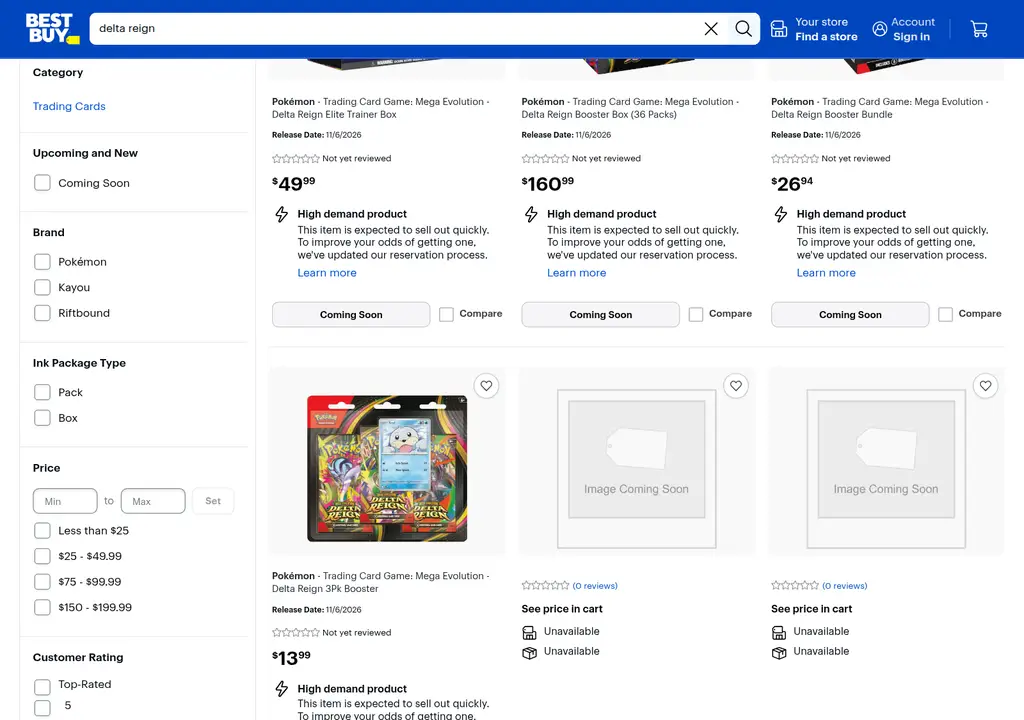Save Delta Reign 3Pk Booster with heart icon
The image size is (1024, 720).
tap(486, 386)
